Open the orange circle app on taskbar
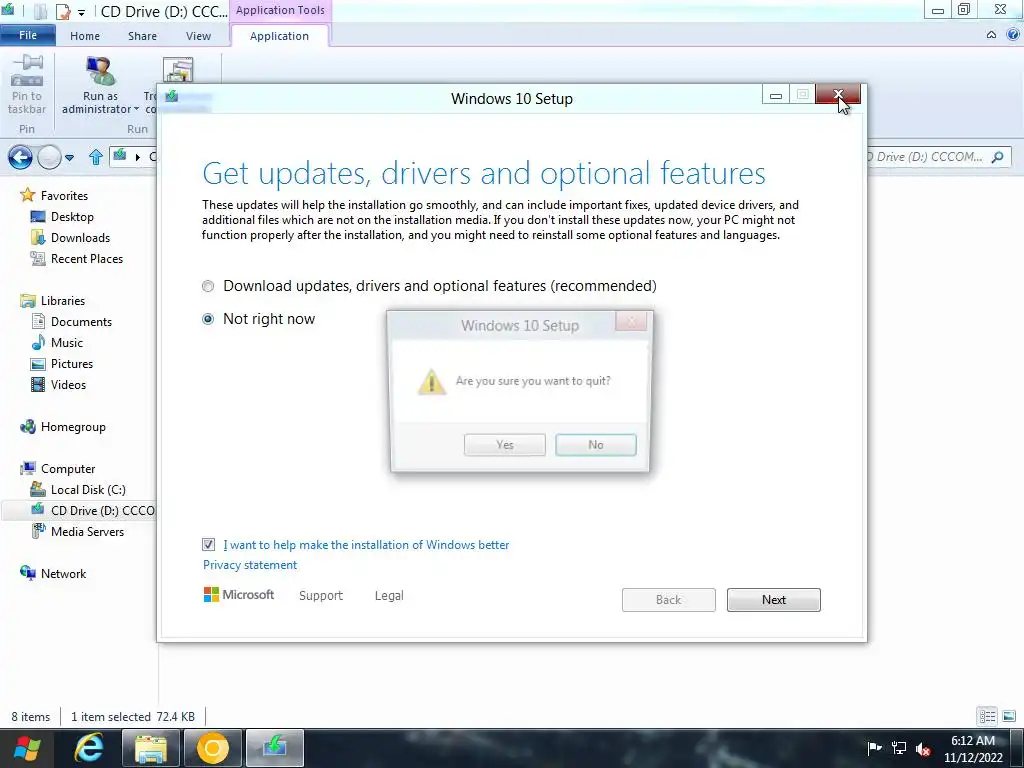The image size is (1024, 768). (212, 748)
